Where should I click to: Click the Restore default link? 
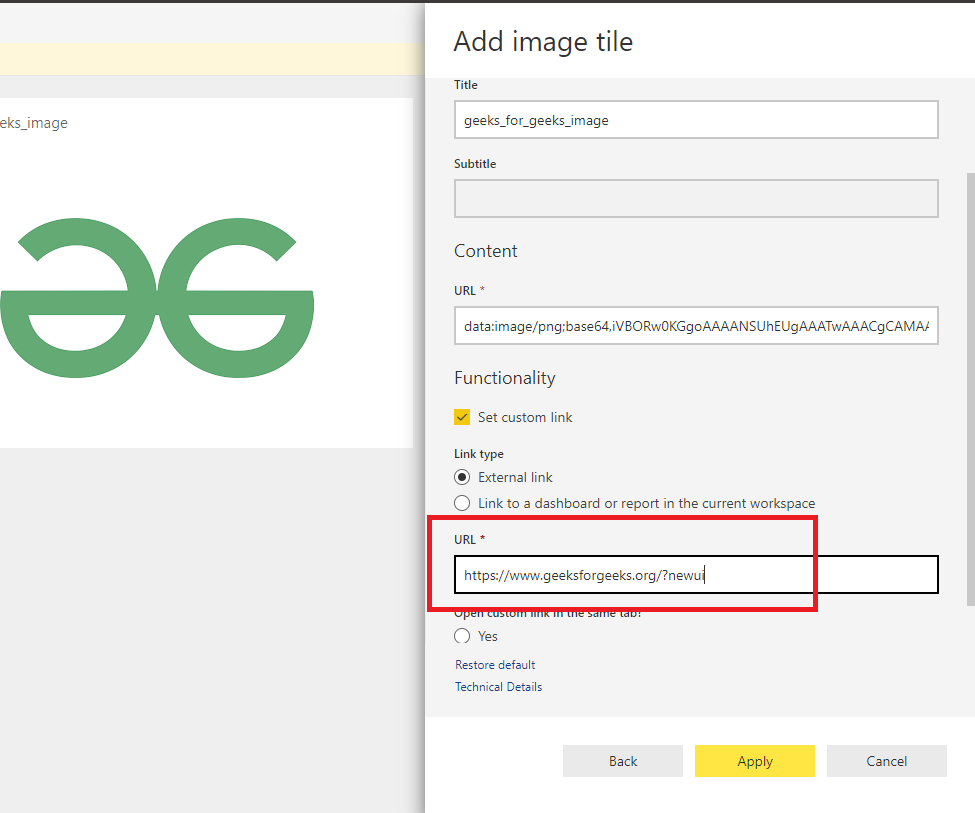pyautogui.click(x=495, y=664)
